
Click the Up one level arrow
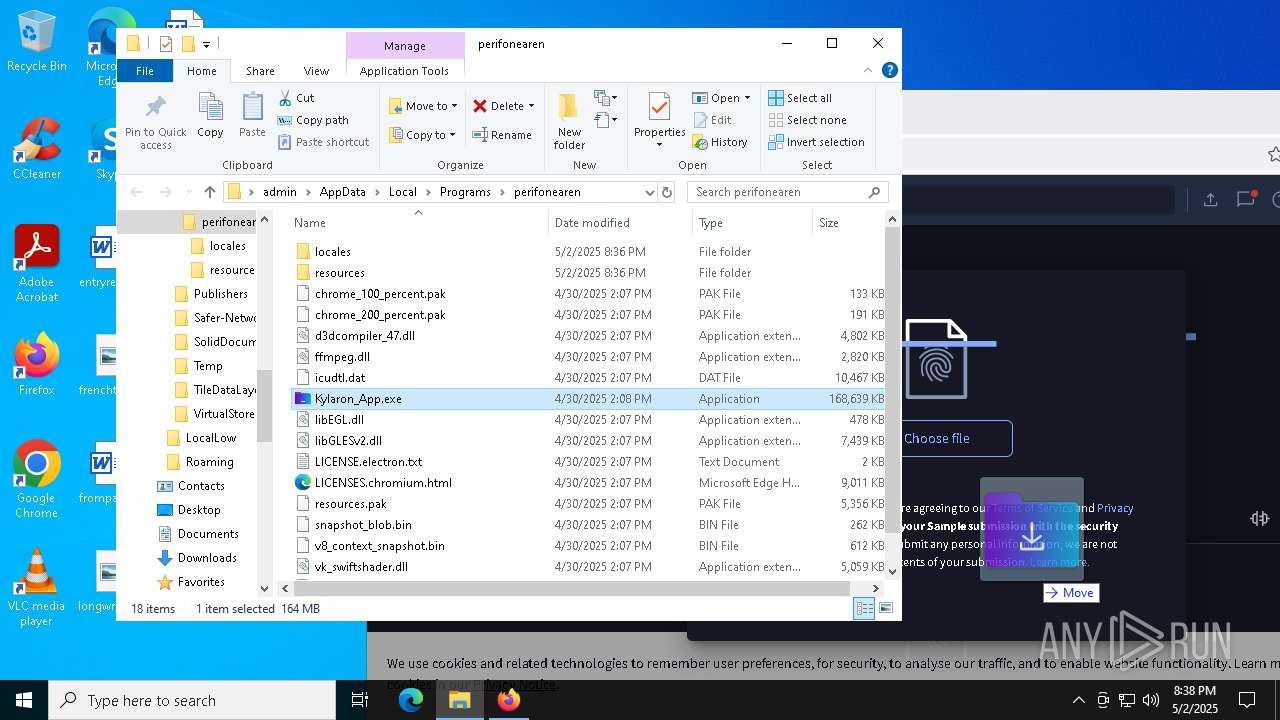(x=209, y=192)
